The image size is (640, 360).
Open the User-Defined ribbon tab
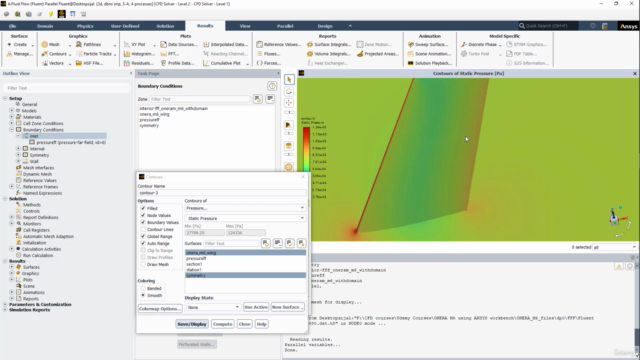125,26
